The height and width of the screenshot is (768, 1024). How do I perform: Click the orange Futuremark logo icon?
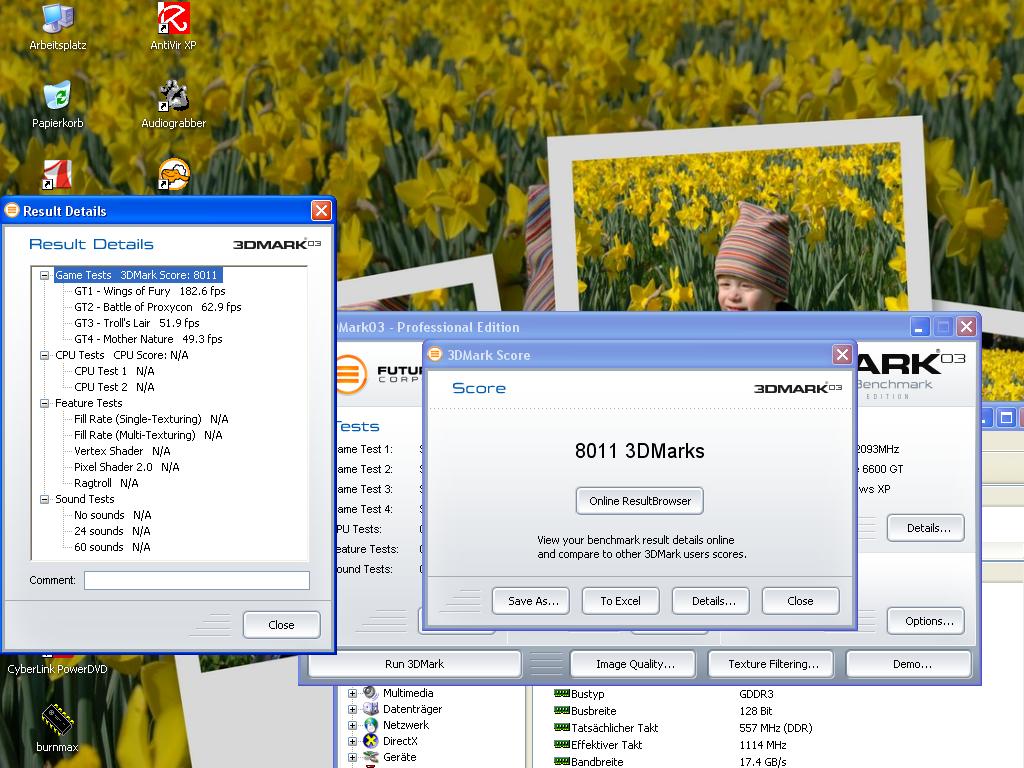coord(351,374)
